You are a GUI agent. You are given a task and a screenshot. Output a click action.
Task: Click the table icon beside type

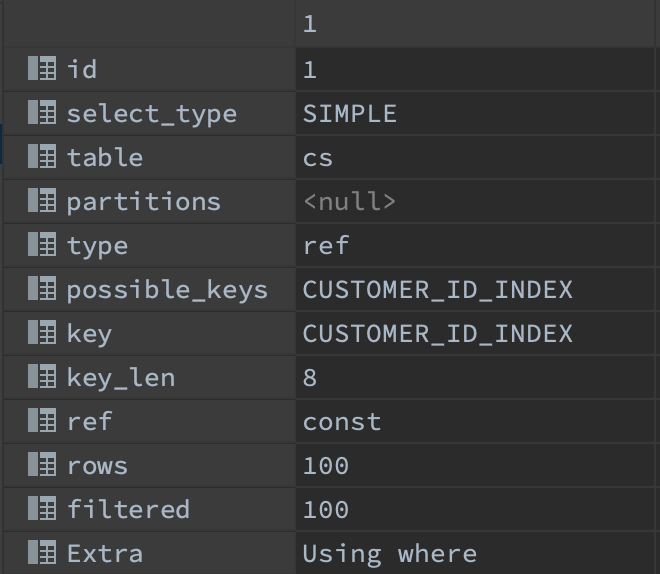41,245
